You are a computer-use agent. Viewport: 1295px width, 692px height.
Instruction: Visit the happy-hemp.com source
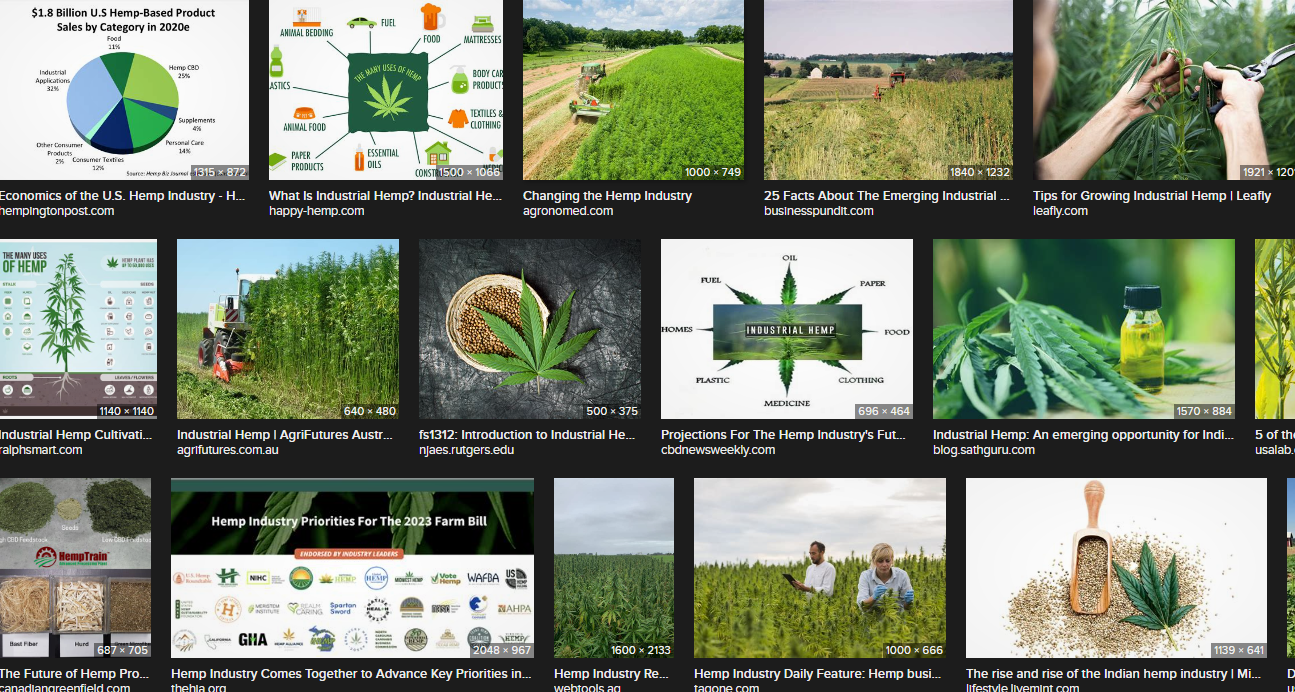coord(316,211)
